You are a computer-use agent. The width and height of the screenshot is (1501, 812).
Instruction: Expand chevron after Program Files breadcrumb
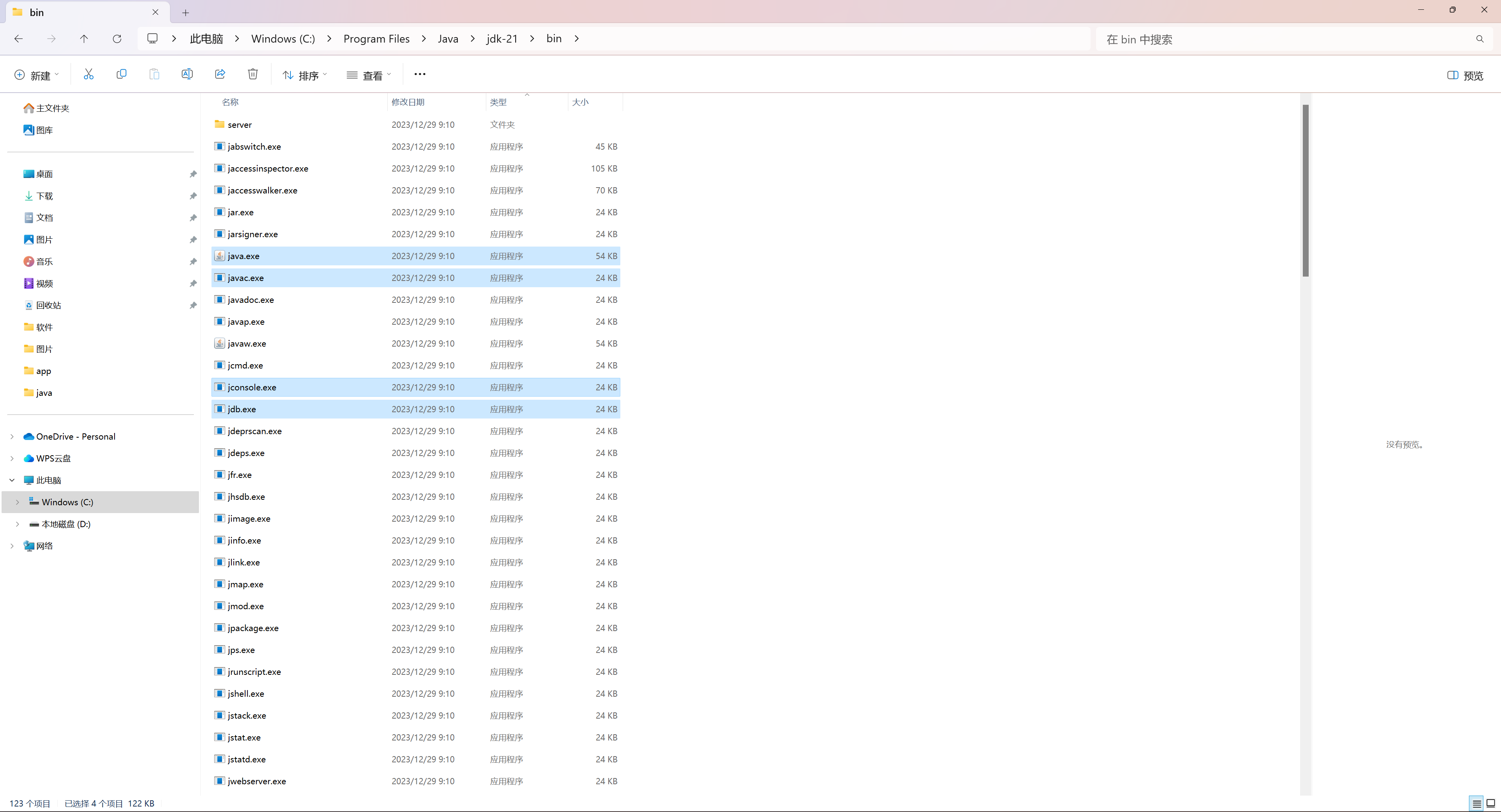(424, 38)
